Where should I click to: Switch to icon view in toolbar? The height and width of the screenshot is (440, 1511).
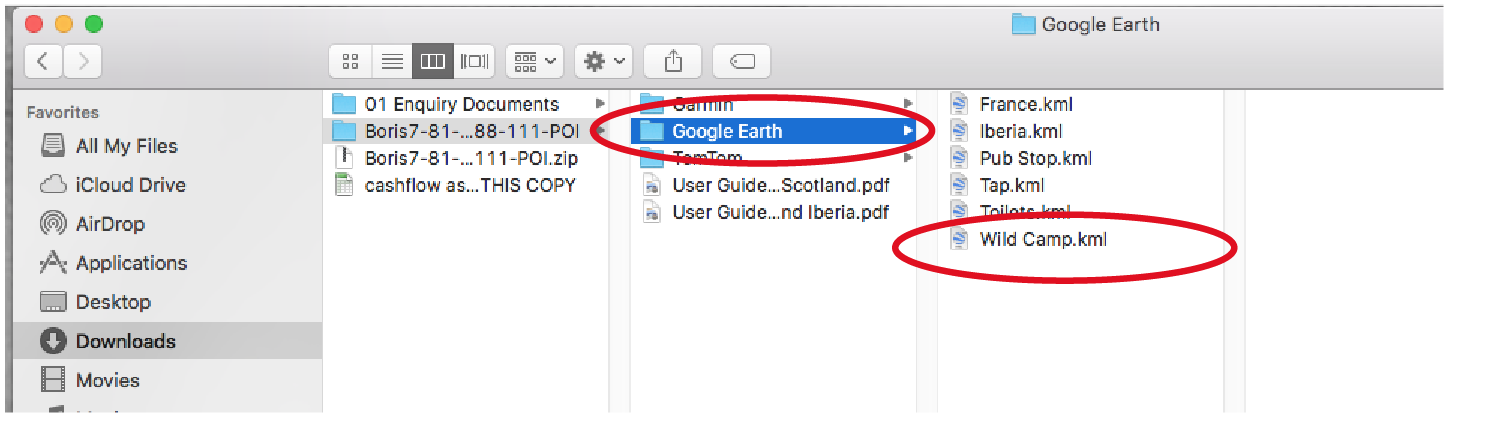tap(350, 62)
